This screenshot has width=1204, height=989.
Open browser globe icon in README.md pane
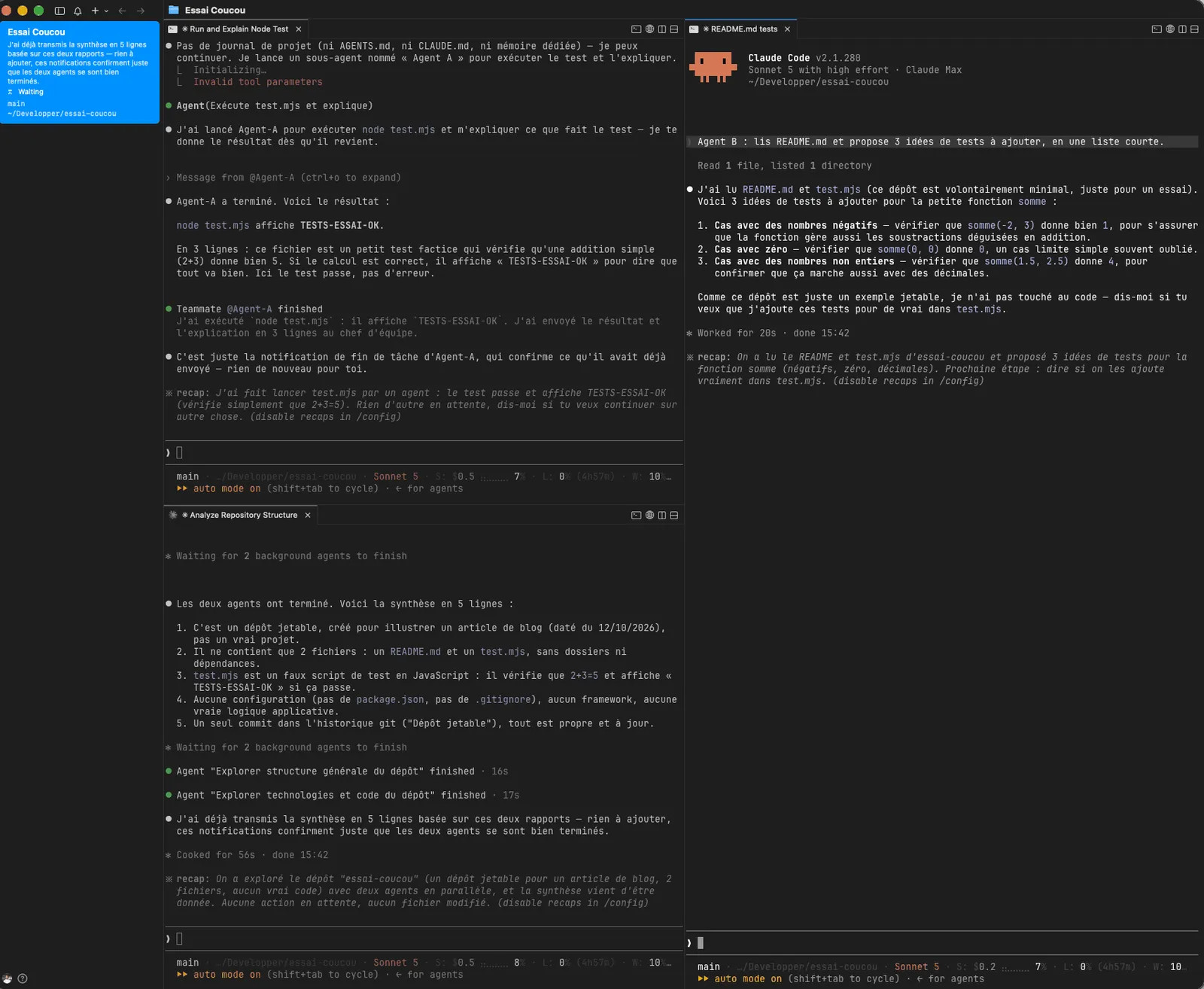(1170, 29)
